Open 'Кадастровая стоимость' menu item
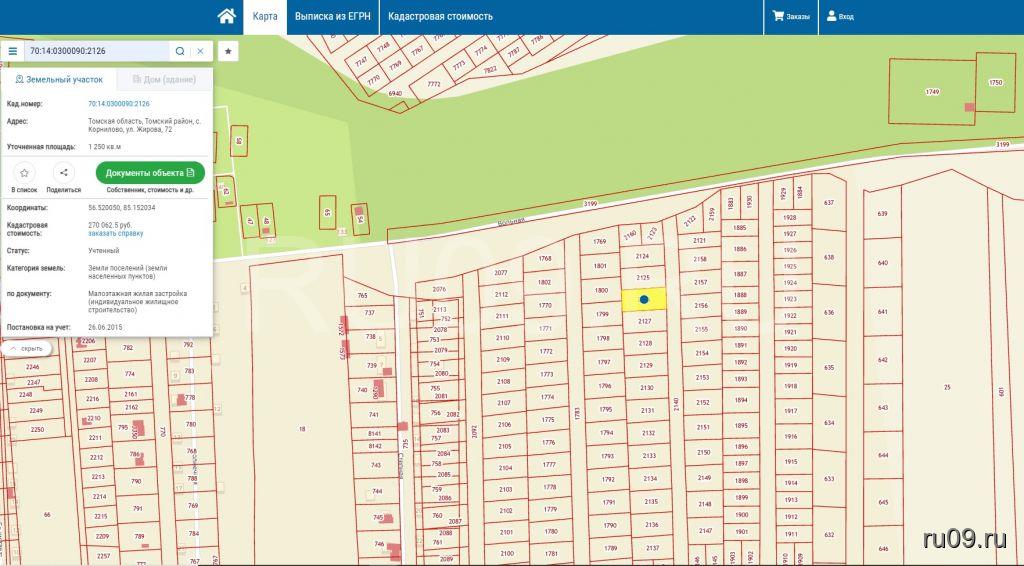The image size is (1024, 566). pyautogui.click(x=440, y=17)
